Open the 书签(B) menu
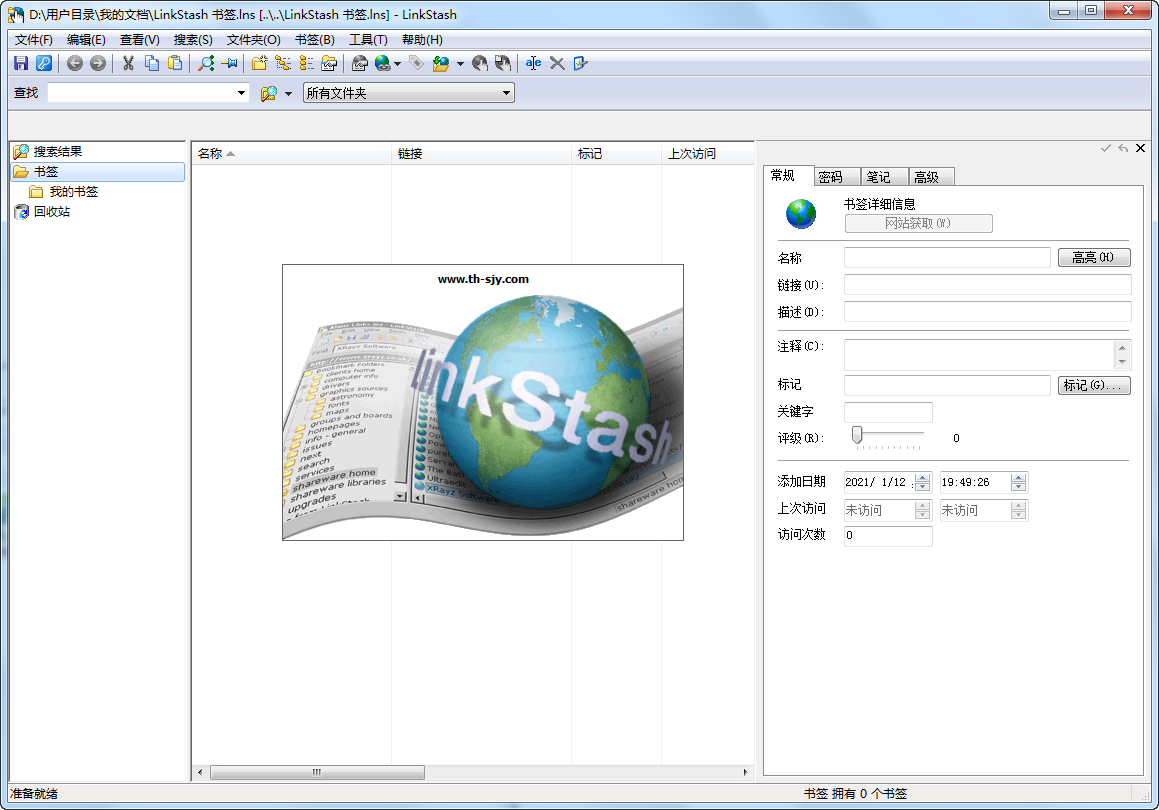Viewport: 1159px width, 810px height. coord(314,40)
